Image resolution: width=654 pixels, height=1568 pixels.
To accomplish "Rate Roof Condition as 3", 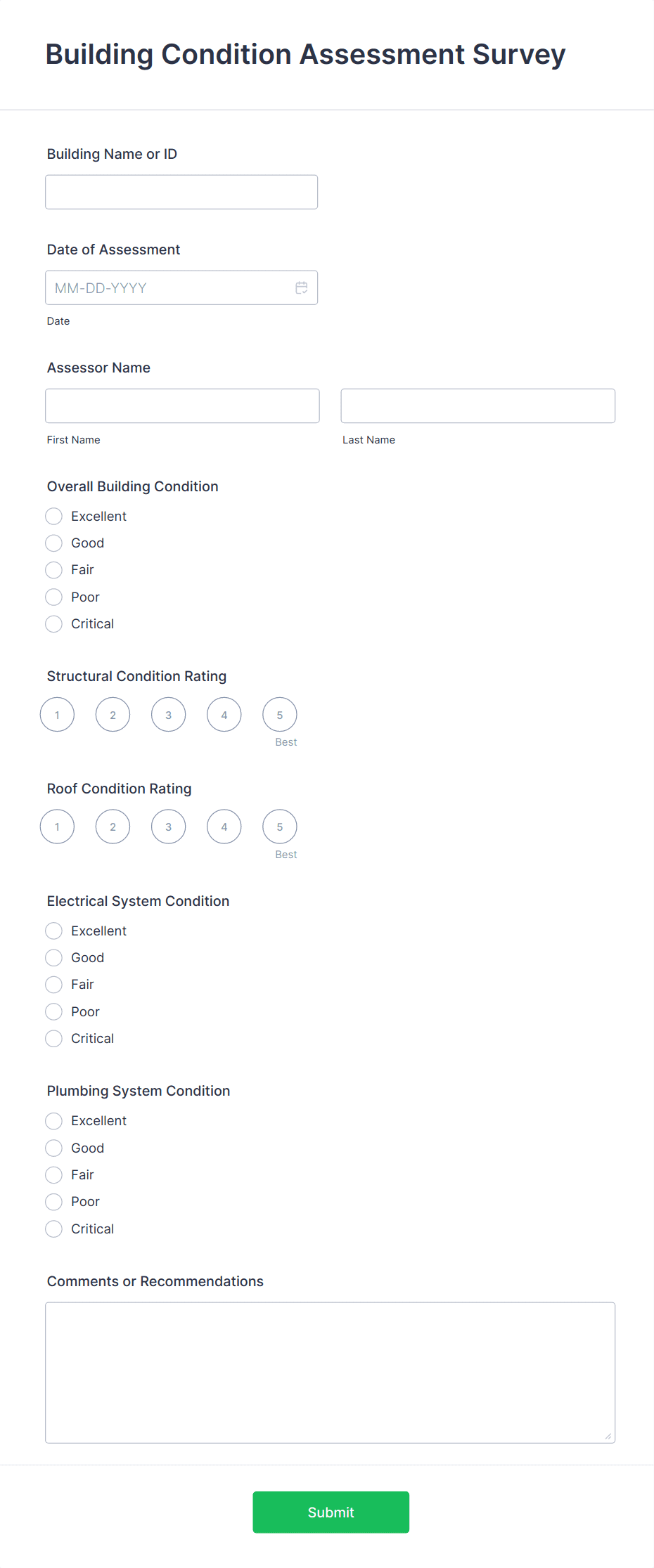I will click(168, 827).
